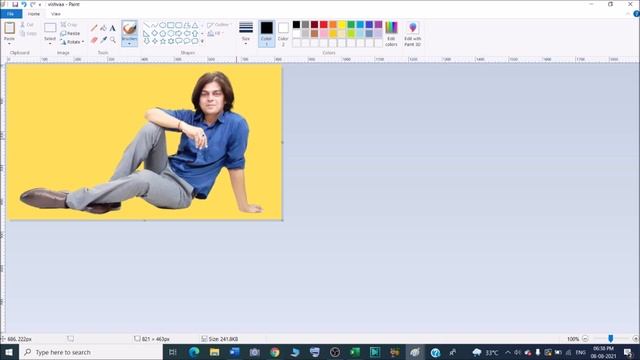Open Microsoft Edge from taskbar
Image resolution: width=640 pixels, height=360 pixels.
(194, 352)
